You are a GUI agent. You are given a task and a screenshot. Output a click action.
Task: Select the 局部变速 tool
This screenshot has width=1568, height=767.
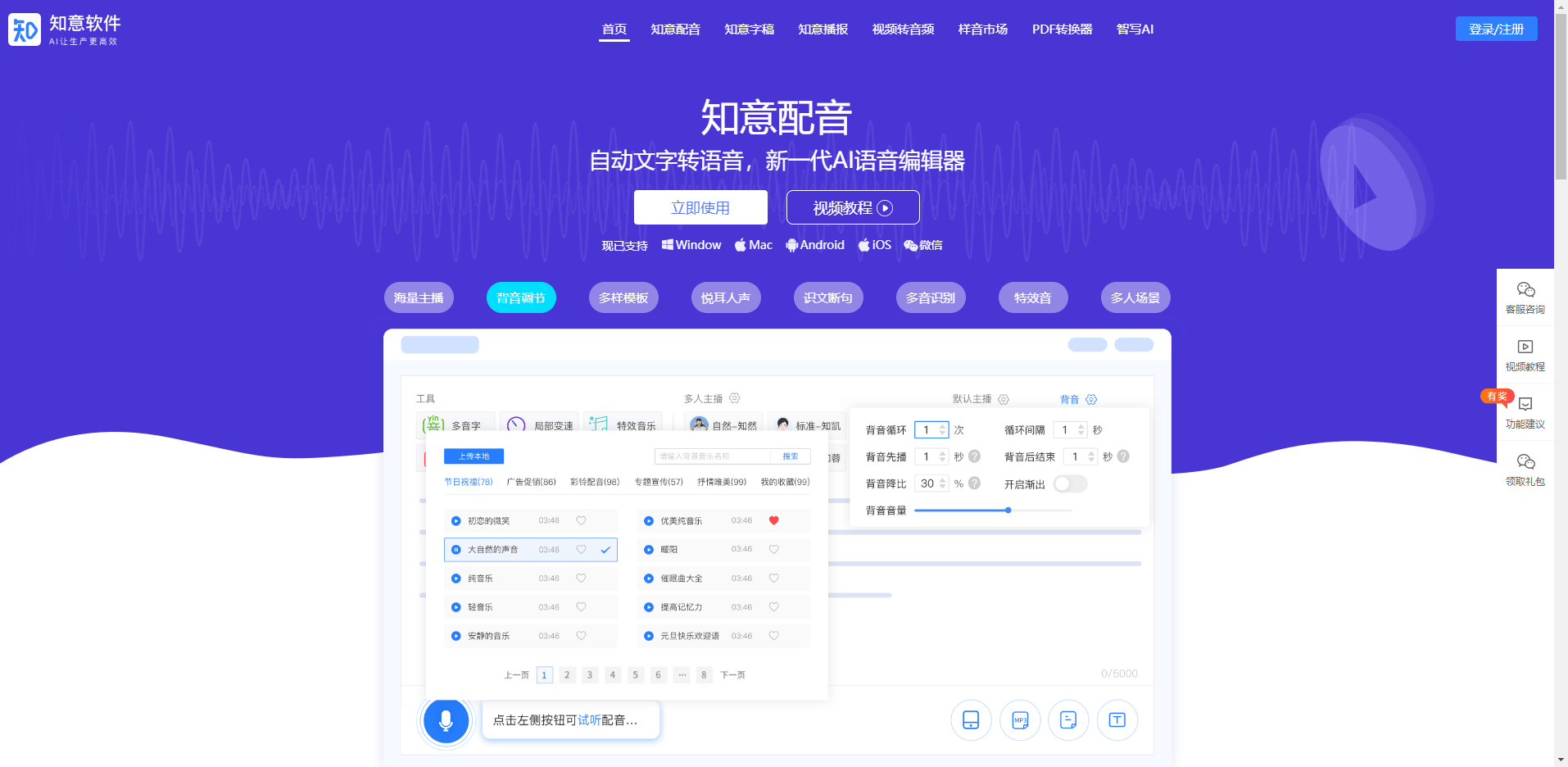tap(539, 425)
